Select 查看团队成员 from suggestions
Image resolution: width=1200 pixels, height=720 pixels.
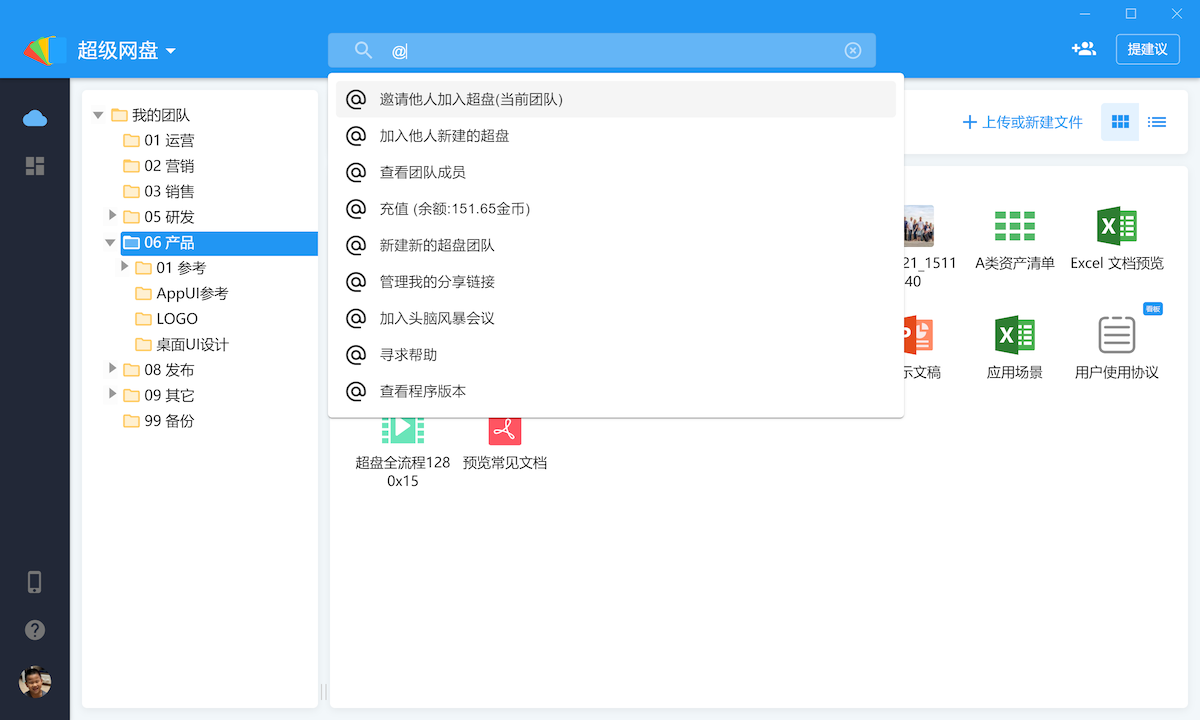pyautogui.click(x=422, y=172)
